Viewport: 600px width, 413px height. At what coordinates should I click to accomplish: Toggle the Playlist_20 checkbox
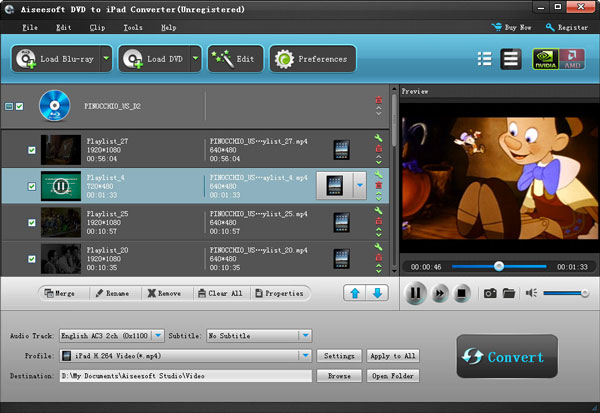pos(32,256)
